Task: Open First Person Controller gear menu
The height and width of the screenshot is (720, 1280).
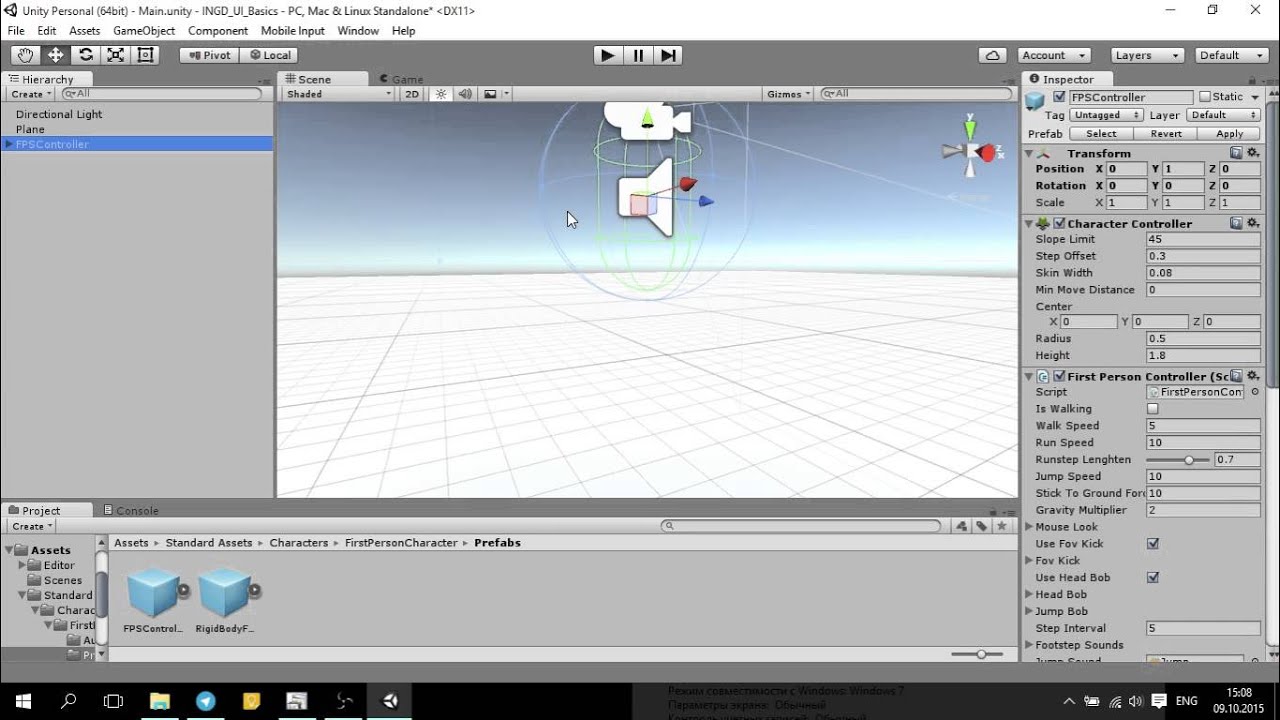Action: pyautogui.click(x=1252, y=376)
